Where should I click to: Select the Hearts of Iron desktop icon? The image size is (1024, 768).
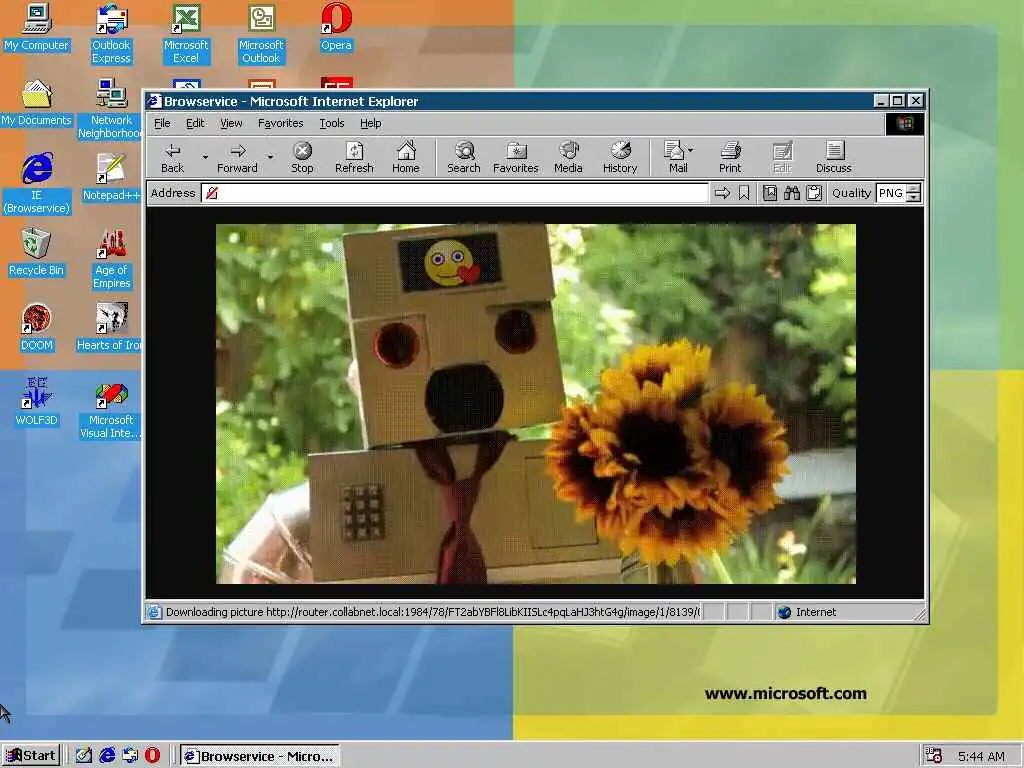(x=110, y=328)
